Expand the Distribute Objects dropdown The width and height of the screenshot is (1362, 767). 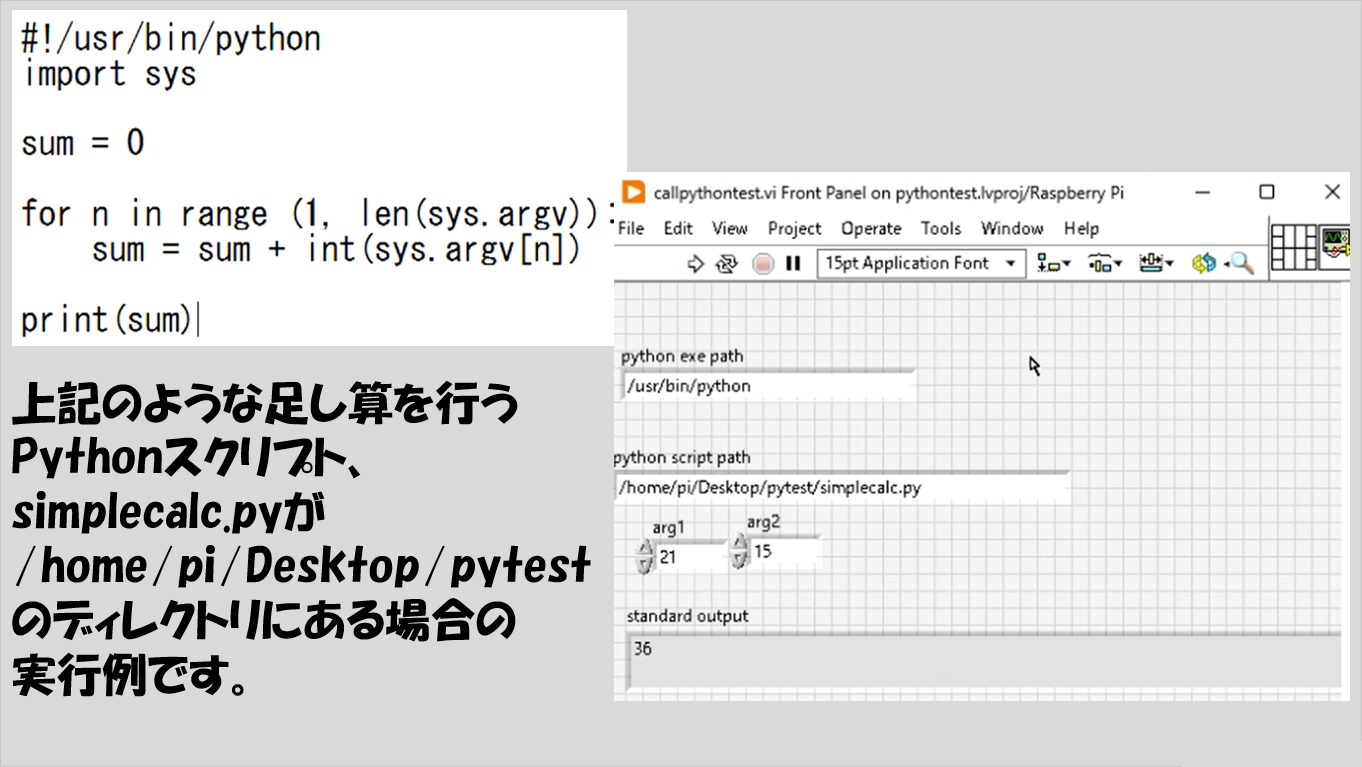(x=1105, y=264)
